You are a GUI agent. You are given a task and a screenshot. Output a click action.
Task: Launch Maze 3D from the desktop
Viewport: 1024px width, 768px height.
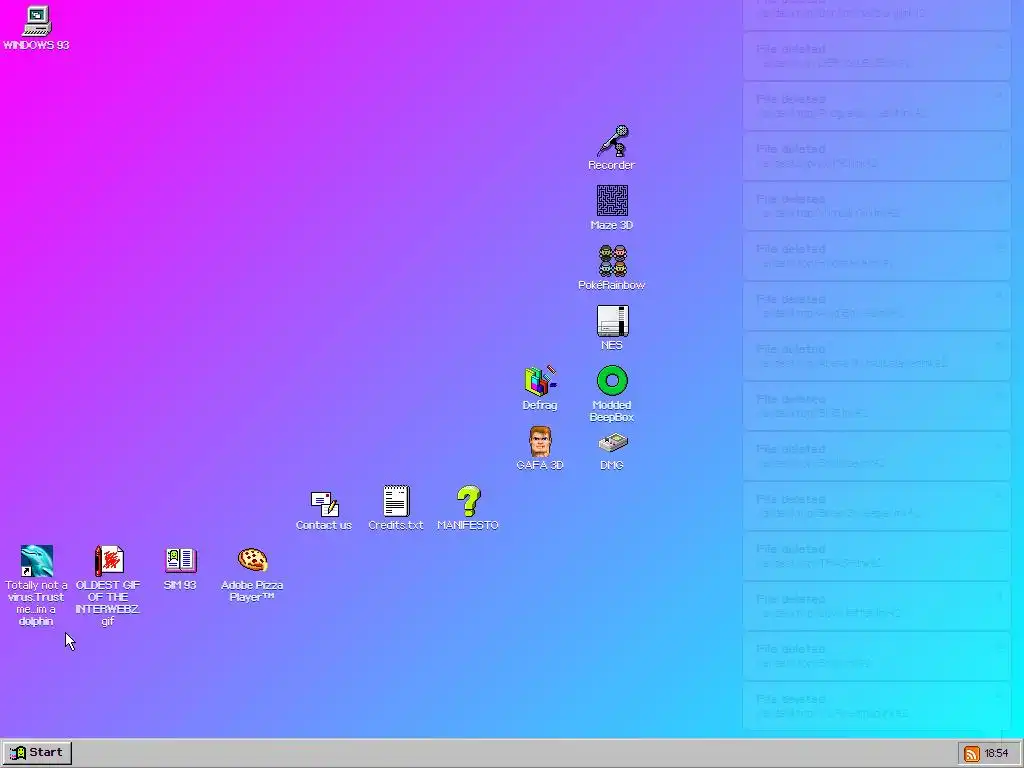coord(612,200)
